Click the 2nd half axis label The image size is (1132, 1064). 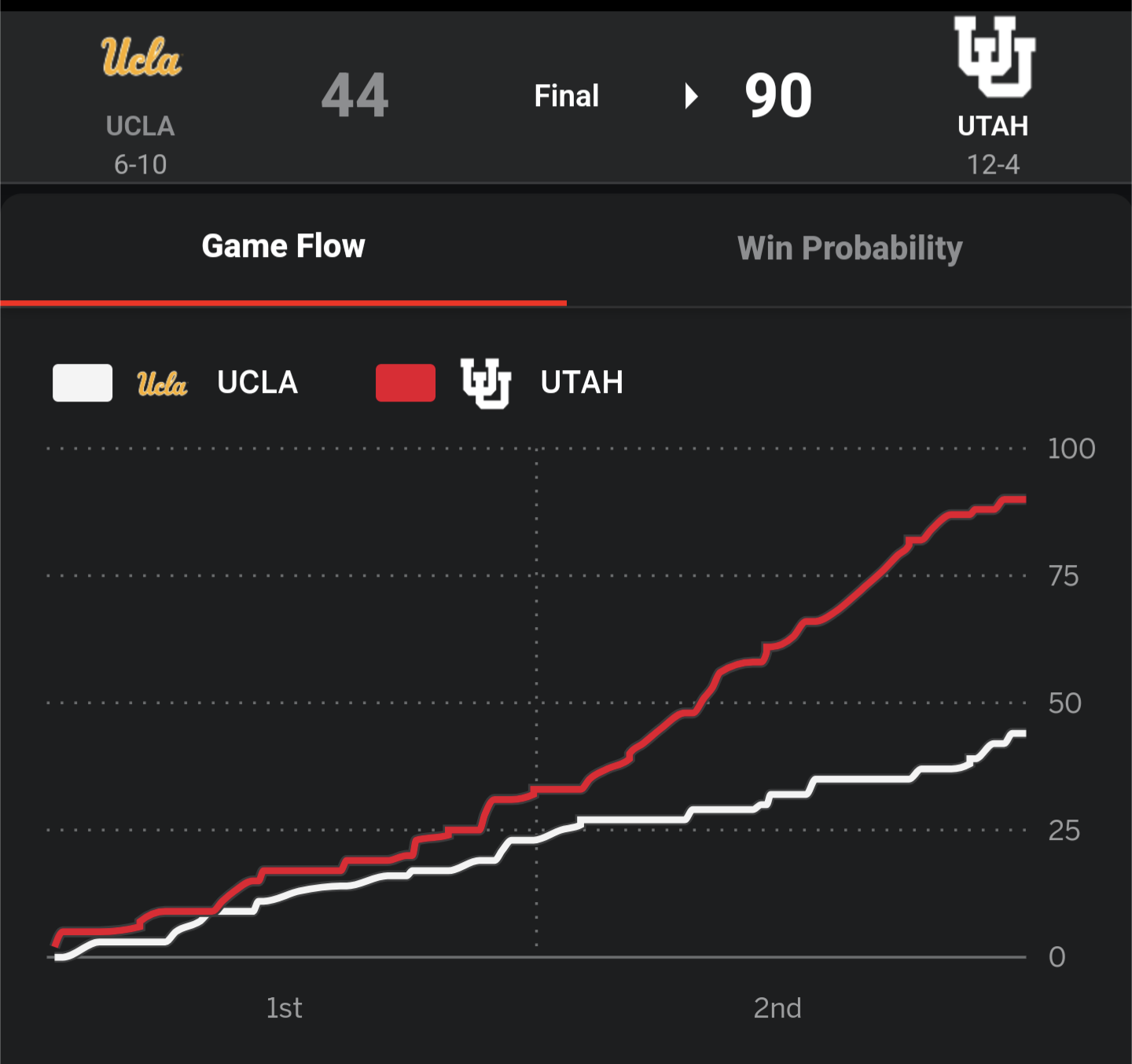point(777,1008)
